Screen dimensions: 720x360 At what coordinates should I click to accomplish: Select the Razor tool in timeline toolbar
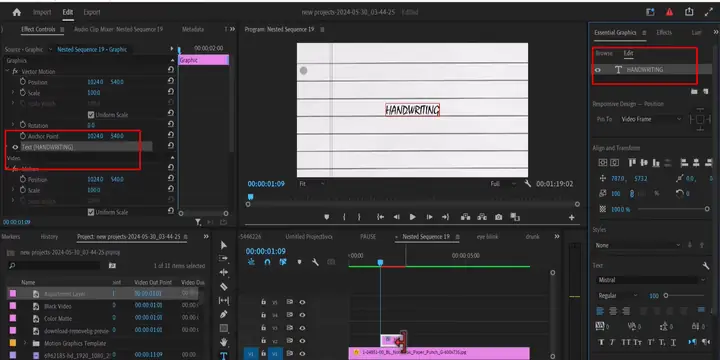[224, 287]
